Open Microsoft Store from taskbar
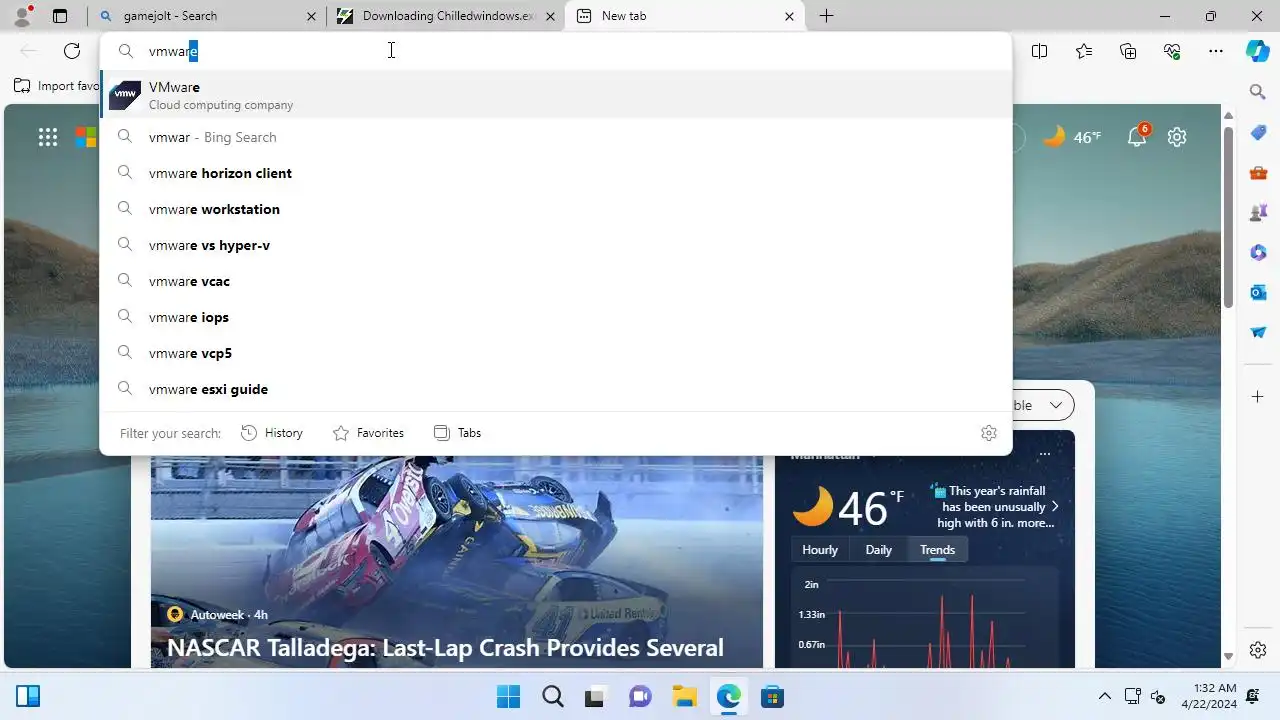Viewport: 1280px width, 720px height. tap(772, 697)
